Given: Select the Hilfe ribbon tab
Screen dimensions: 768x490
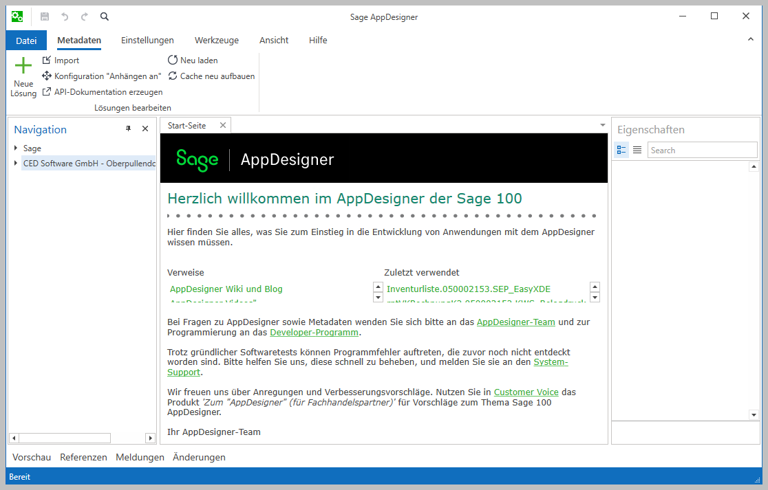Looking at the screenshot, I should (318, 40).
